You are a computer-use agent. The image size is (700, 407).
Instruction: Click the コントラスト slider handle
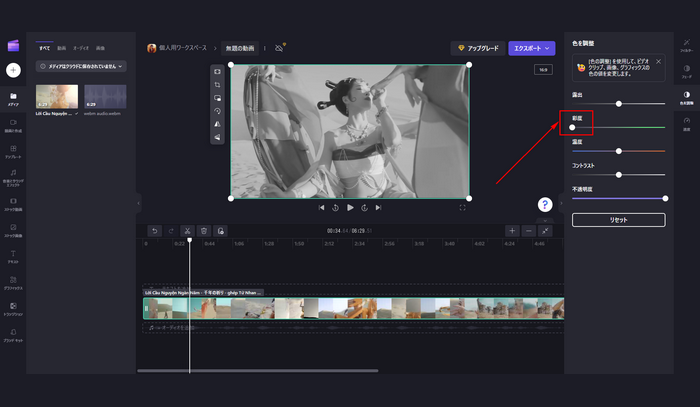click(619, 174)
